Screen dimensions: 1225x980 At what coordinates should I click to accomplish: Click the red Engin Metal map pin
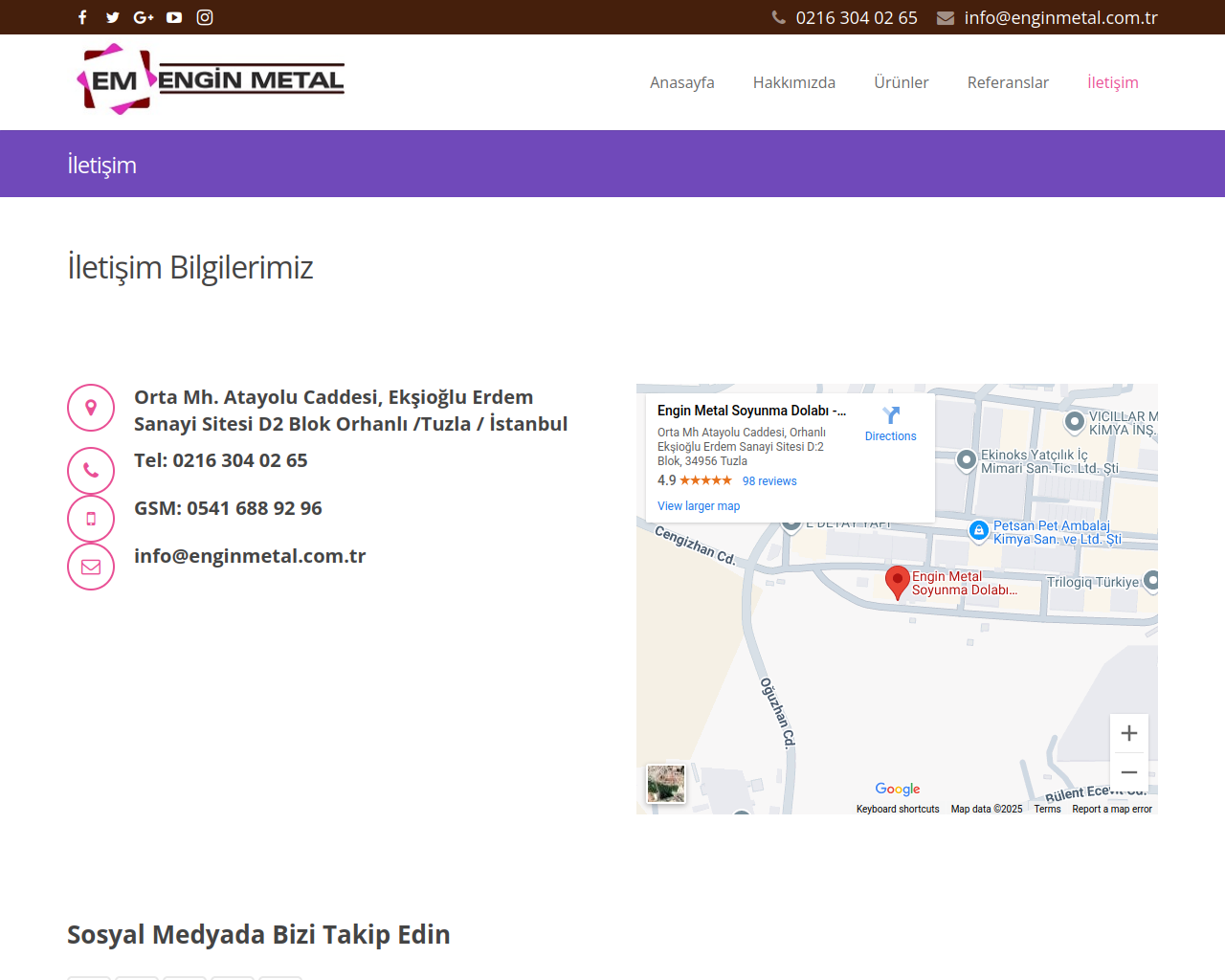[x=897, y=582]
